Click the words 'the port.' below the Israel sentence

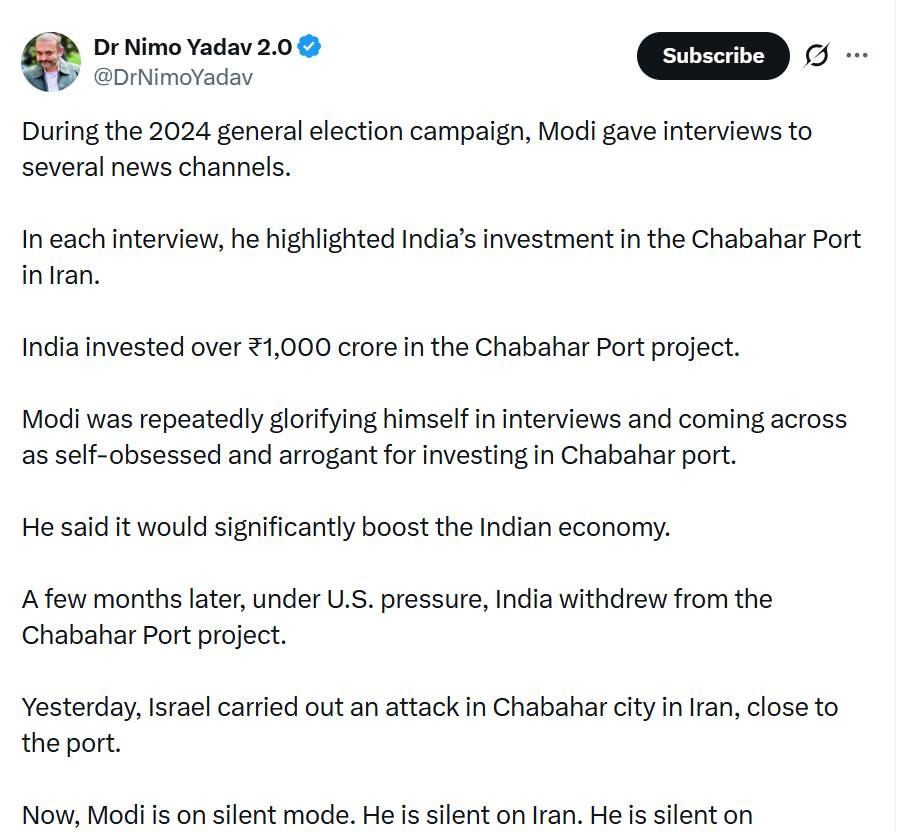[x=70, y=743]
